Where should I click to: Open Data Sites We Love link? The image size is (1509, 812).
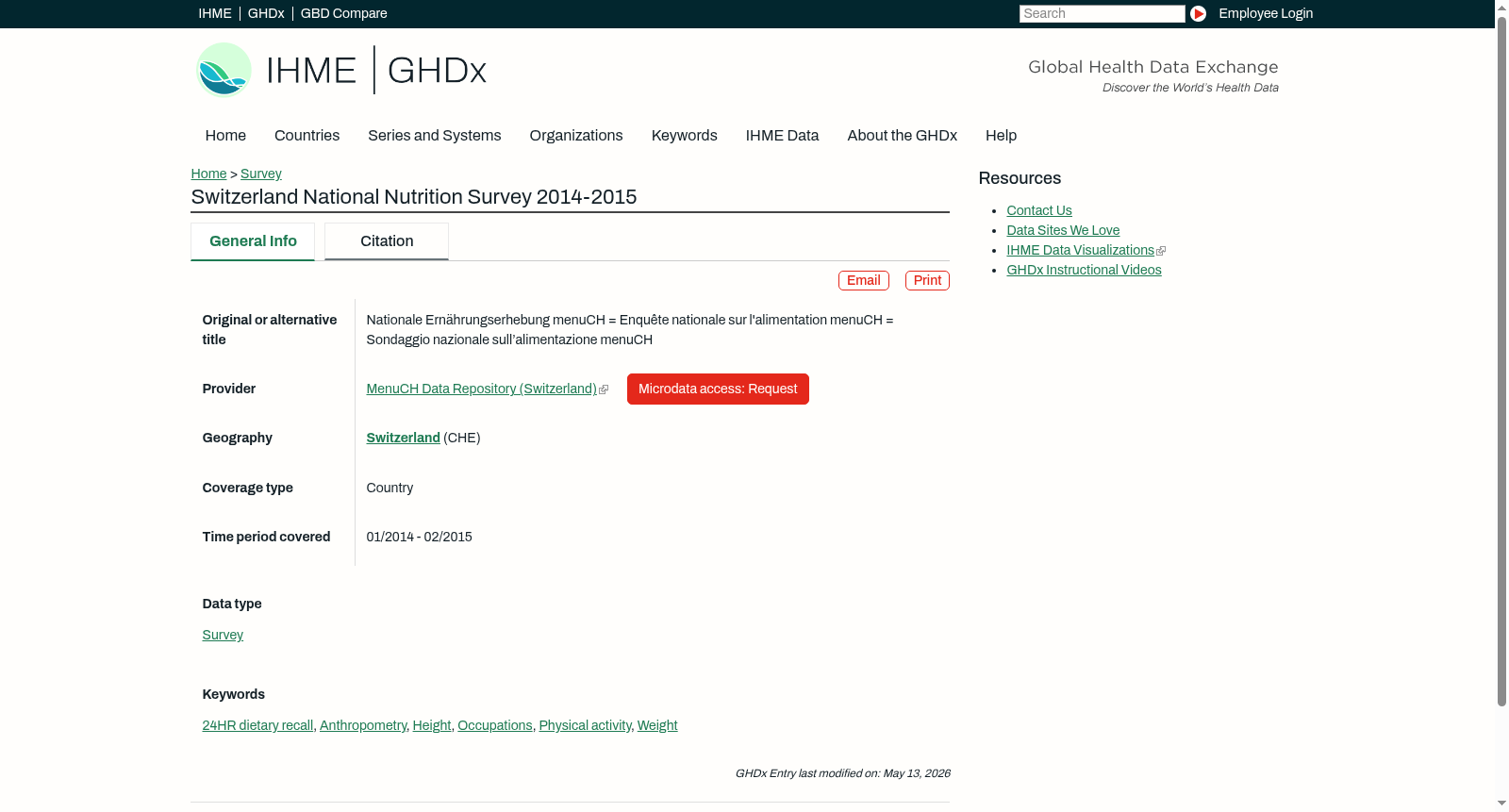pos(1063,230)
